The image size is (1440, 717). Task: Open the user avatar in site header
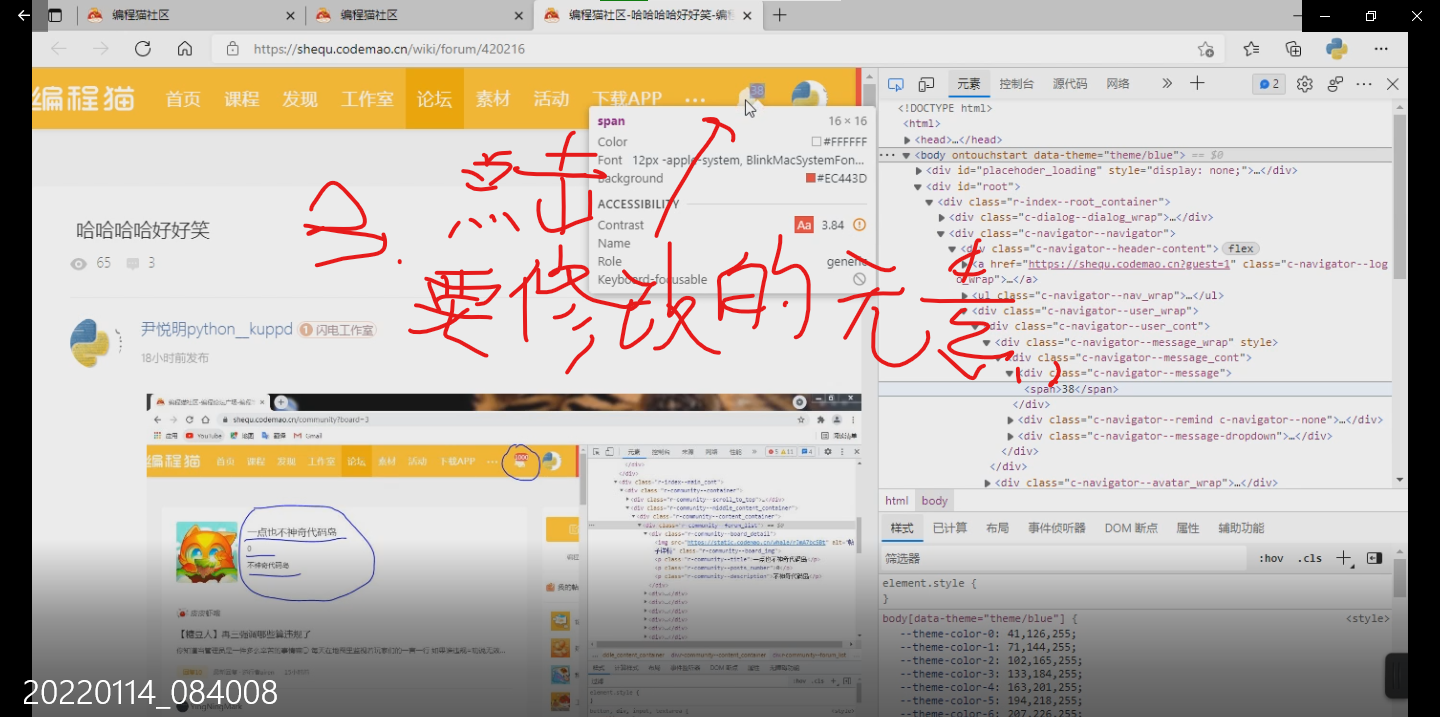tap(808, 97)
